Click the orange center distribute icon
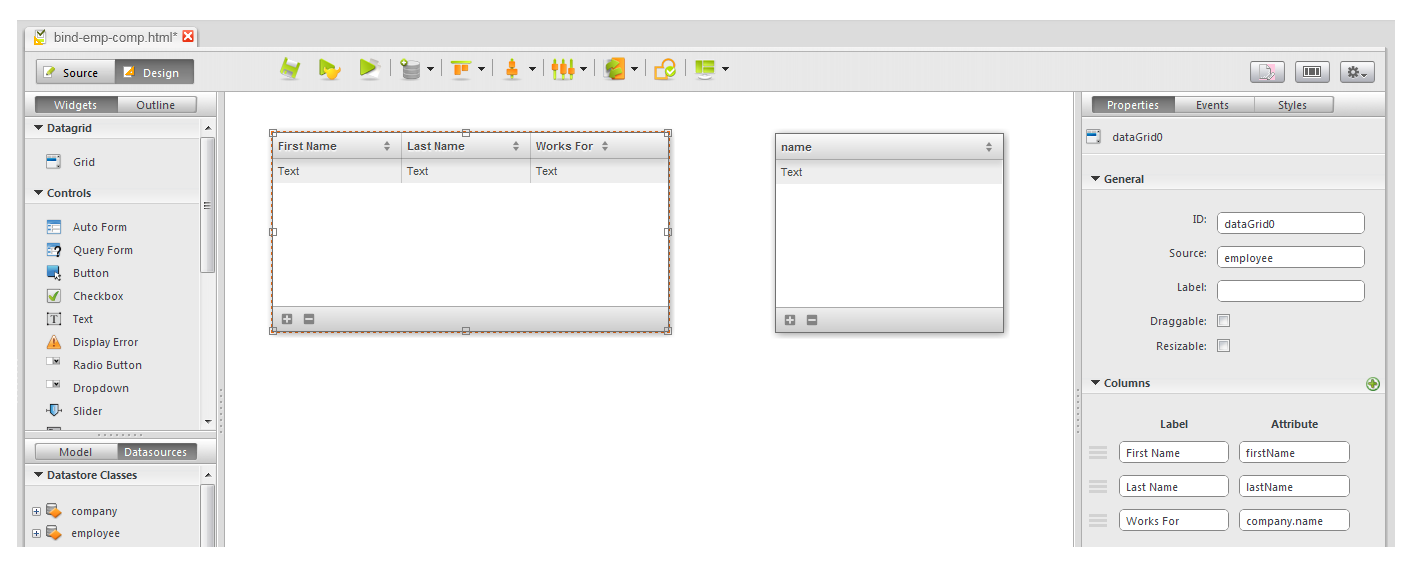This screenshot has height=573, width=1425. [511, 69]
